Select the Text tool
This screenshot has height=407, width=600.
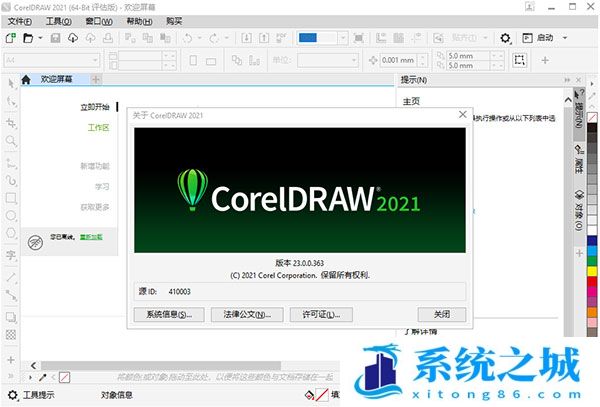[11, 255]
